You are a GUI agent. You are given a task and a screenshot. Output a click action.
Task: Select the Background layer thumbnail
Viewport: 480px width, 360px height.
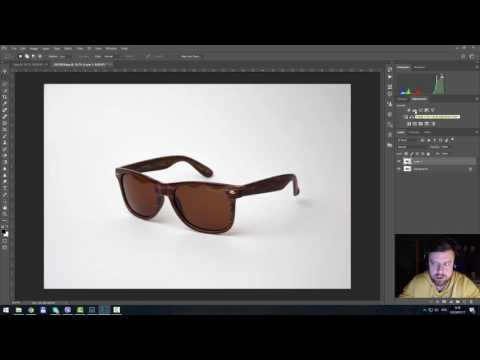pos(407,169)
